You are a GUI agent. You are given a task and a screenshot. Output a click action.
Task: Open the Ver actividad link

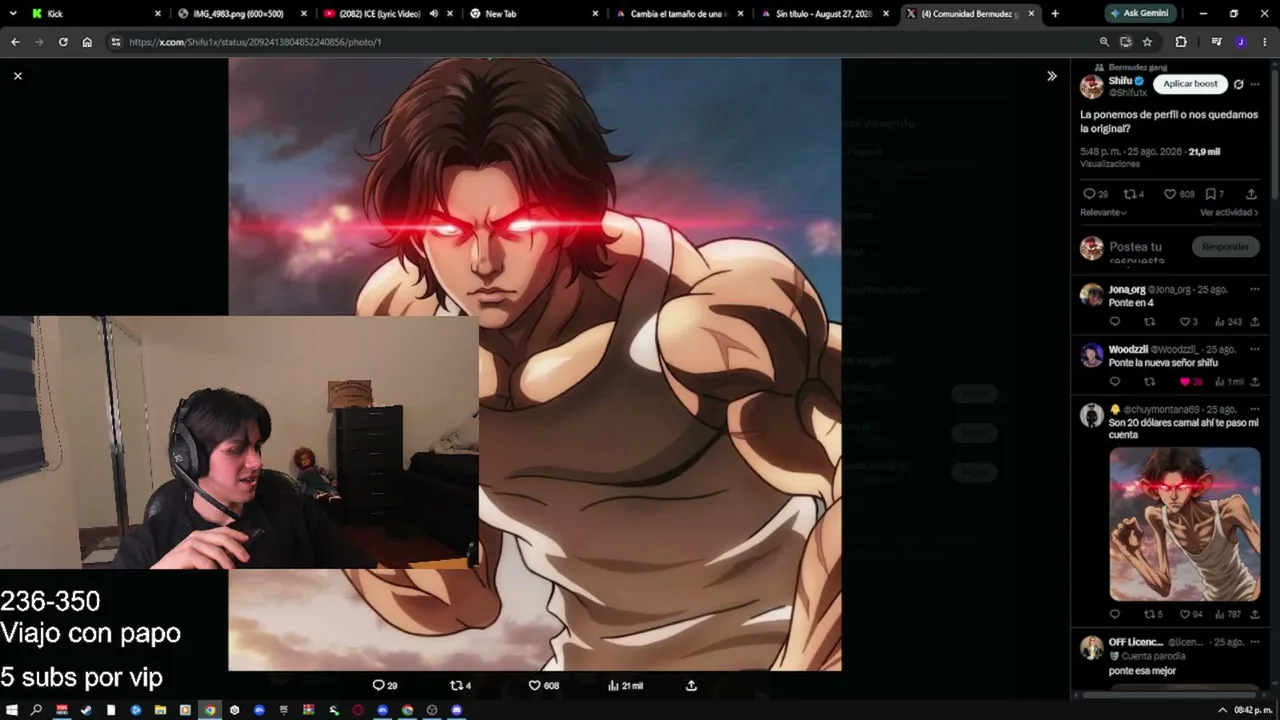1229,213
